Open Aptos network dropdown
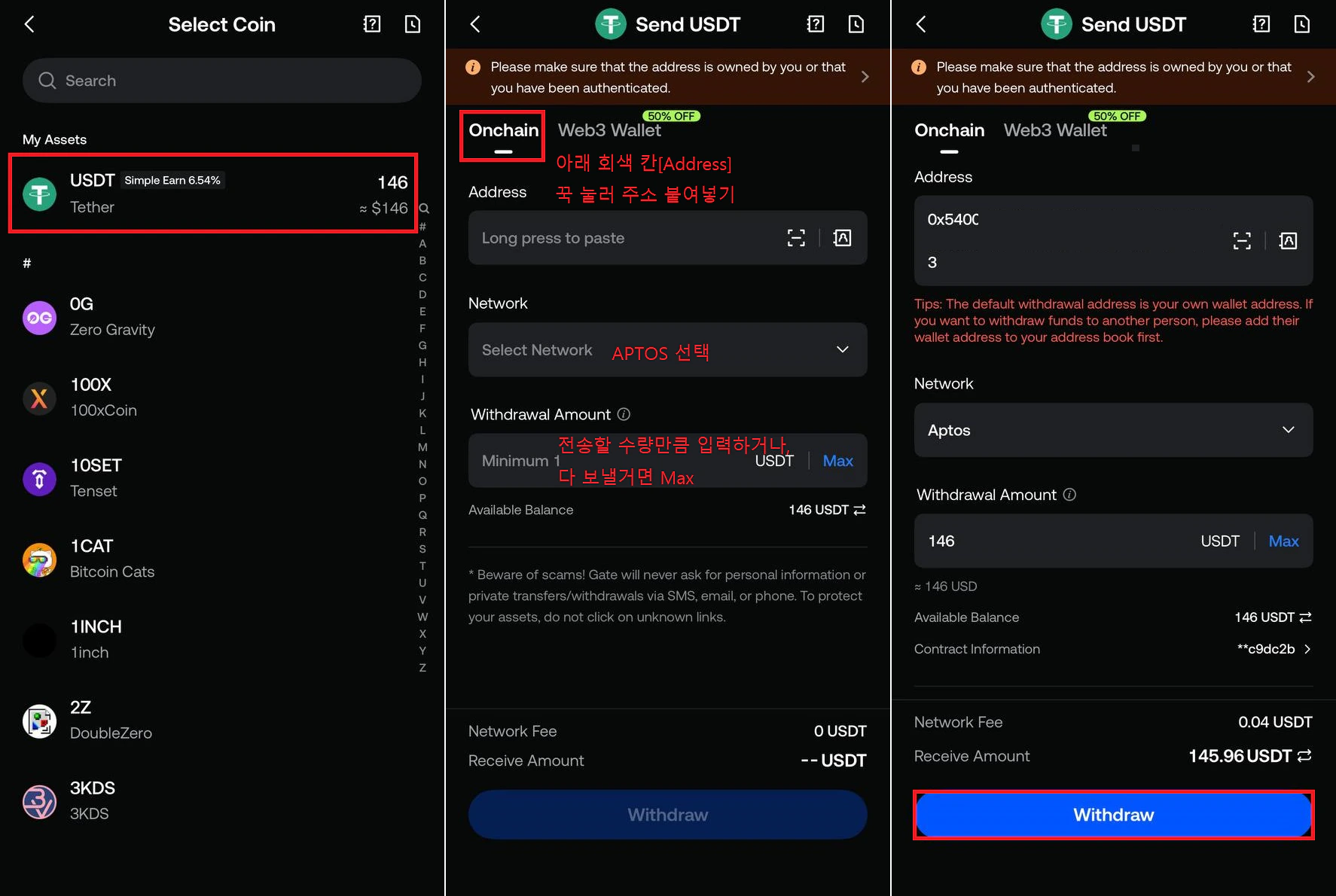Image resolution: width=1336 pixels, height=896 pixels. point(1113,430)
